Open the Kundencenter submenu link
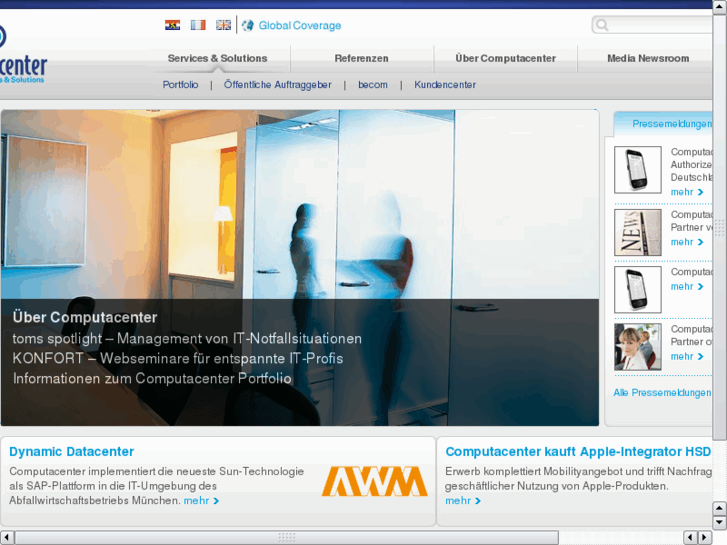727x545 pixels. pos(445,85)
